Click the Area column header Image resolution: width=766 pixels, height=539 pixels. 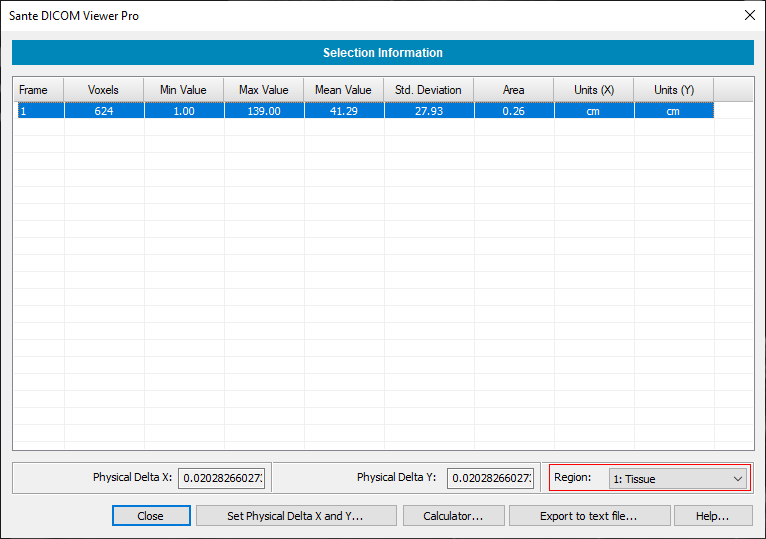[x=513, y=90]
